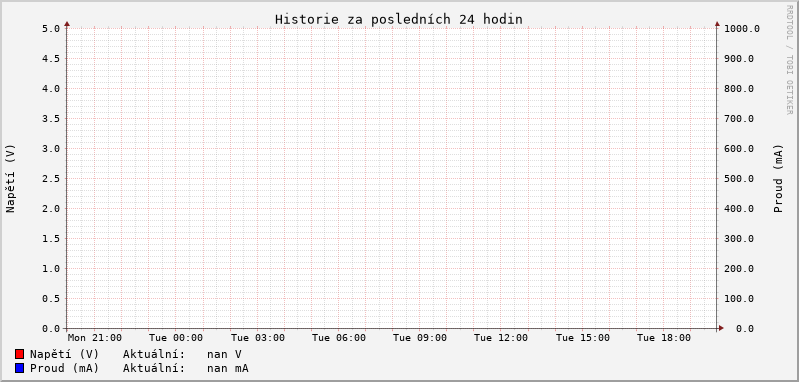The width and height of the screenshot is (799, 382).
Task: Select the 'Tue 12:00' time axis label
Action: (501, 338)
